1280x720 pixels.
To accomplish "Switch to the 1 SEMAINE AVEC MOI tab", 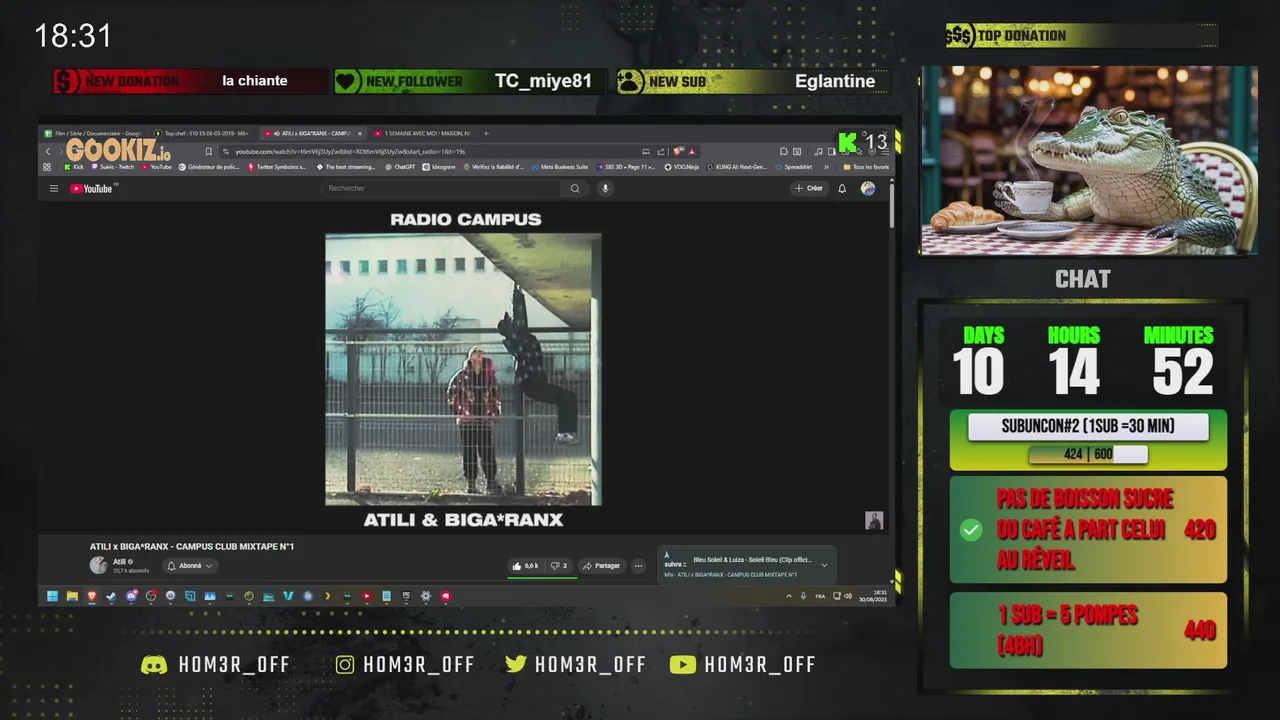I will point(422,133).
